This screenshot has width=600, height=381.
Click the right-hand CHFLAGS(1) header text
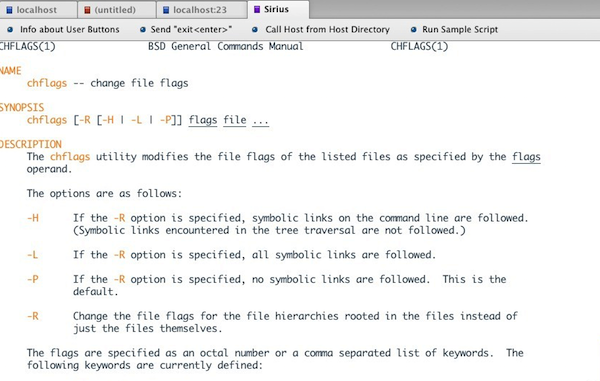(419, 46)
